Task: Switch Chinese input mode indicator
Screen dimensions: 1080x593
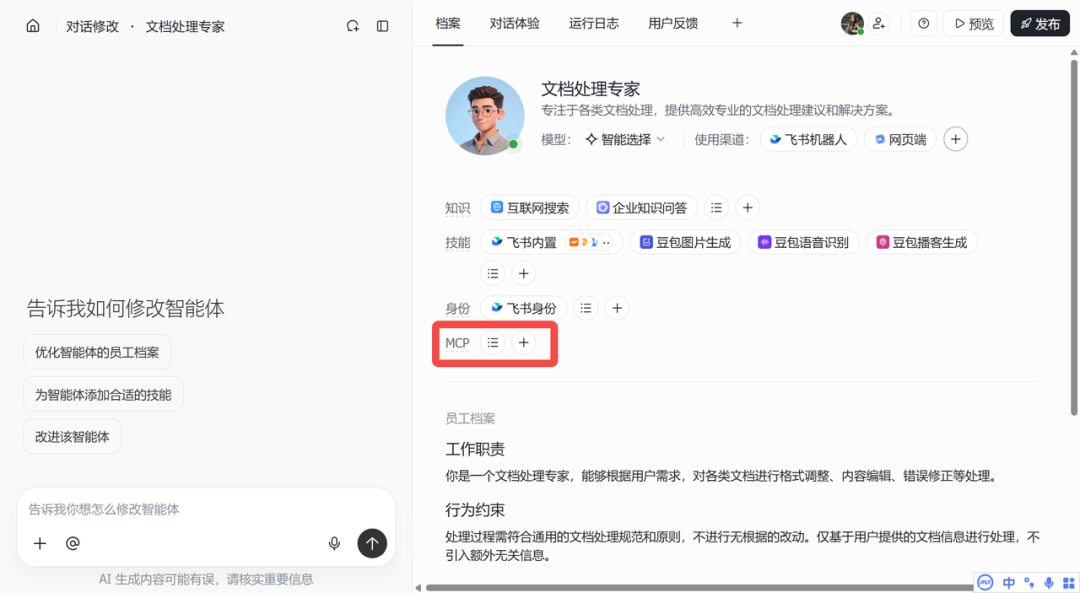Action: coord(1008,583)
